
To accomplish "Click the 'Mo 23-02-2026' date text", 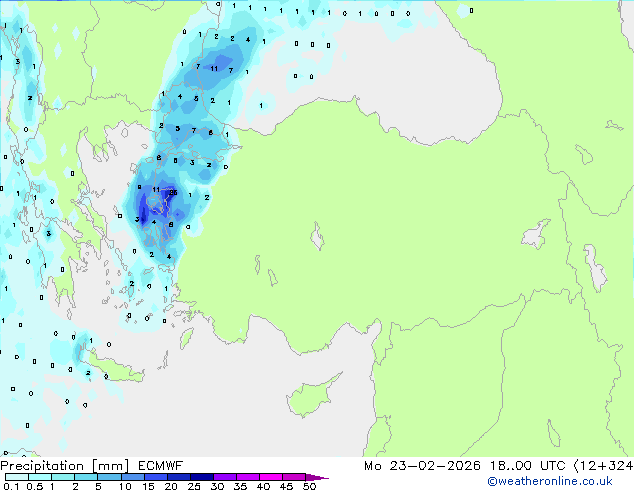I will pos(423,466).
